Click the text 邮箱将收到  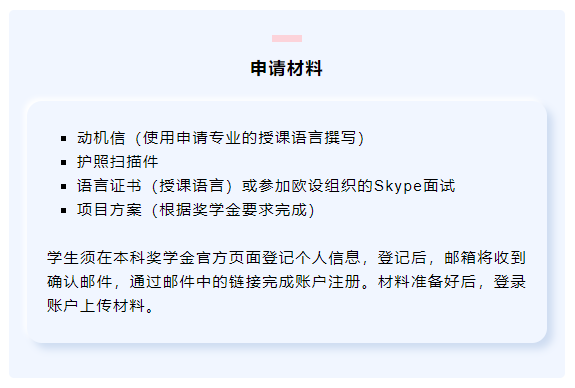(x=485, y=257)
